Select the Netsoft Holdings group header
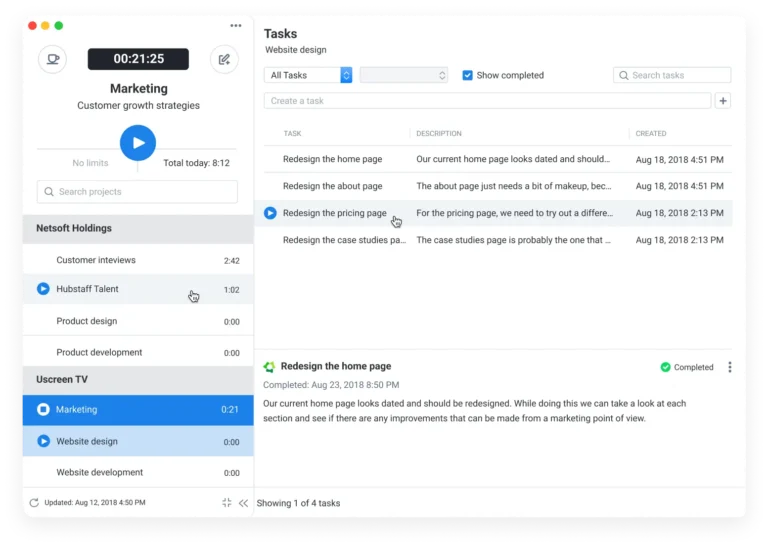Image resolution: width=768 pixels, height=547 pixels. point(138,229)
